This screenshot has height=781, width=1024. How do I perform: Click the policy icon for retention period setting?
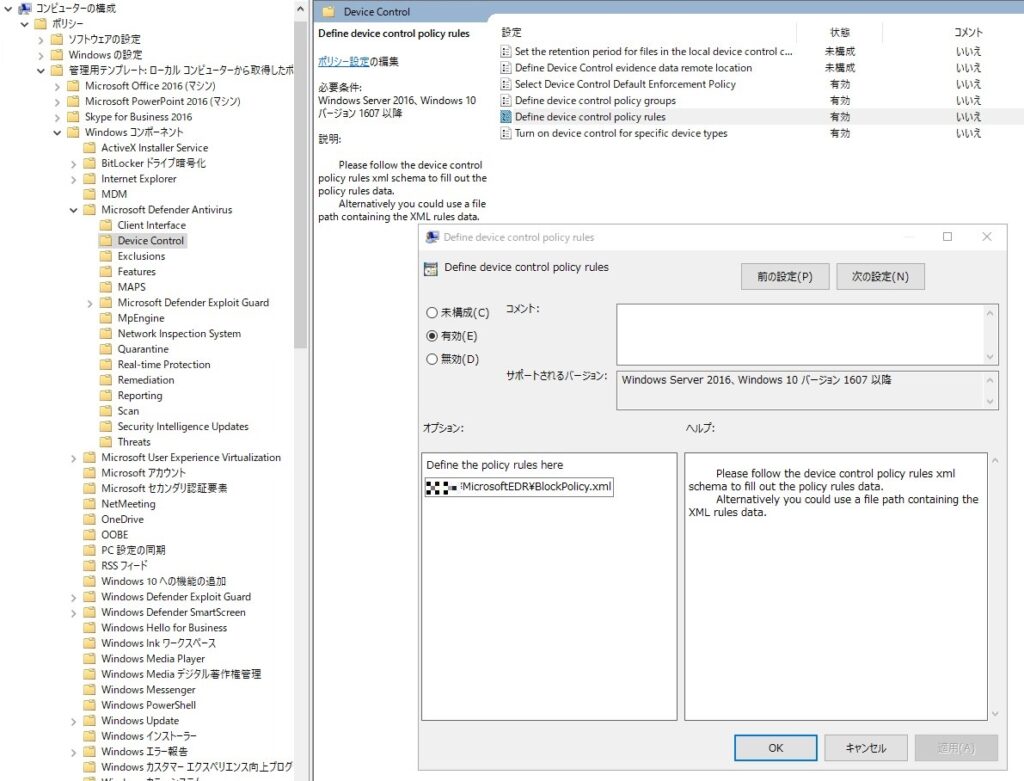pyautogui.click(x=505, y=51)
